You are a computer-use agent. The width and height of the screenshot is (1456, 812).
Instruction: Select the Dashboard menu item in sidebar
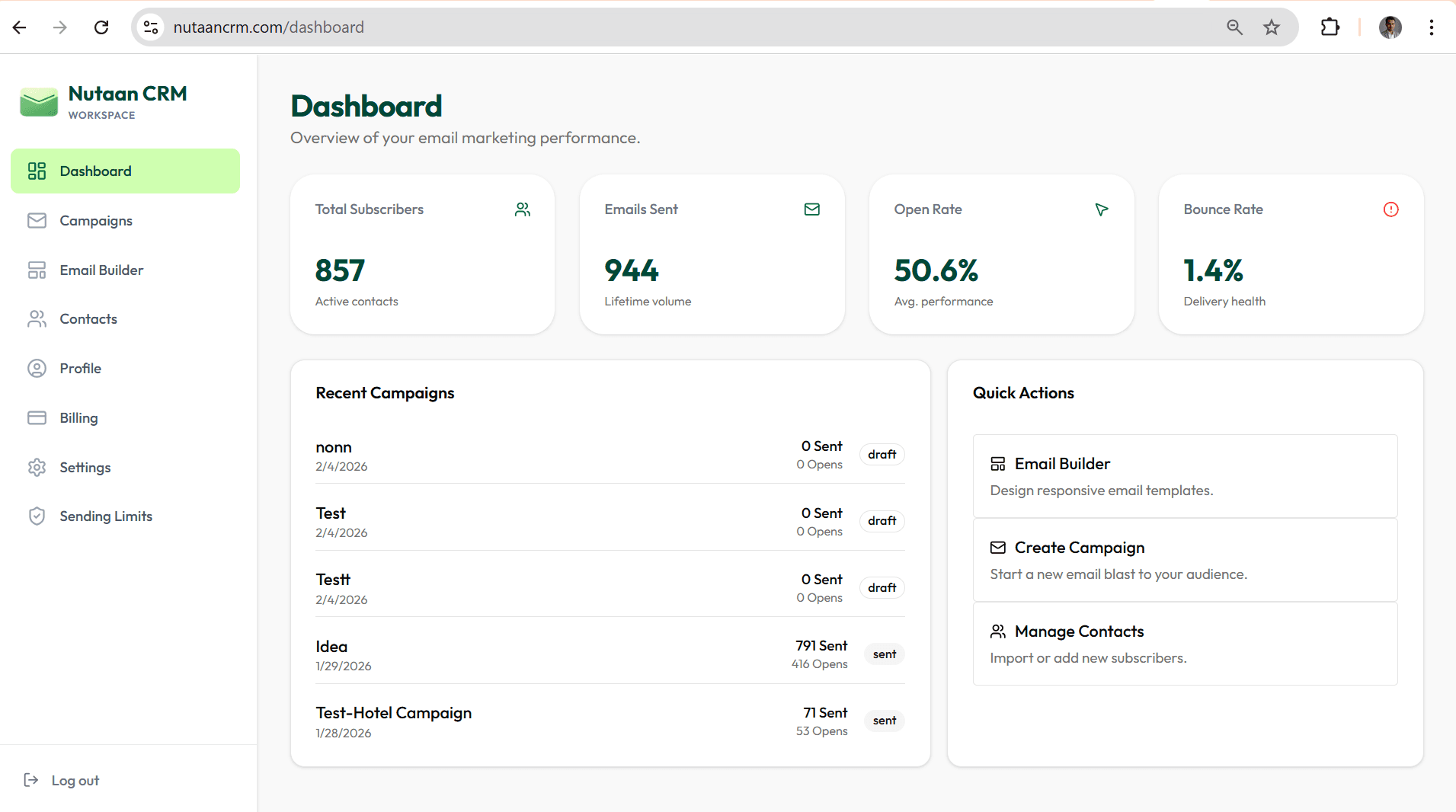95,171
